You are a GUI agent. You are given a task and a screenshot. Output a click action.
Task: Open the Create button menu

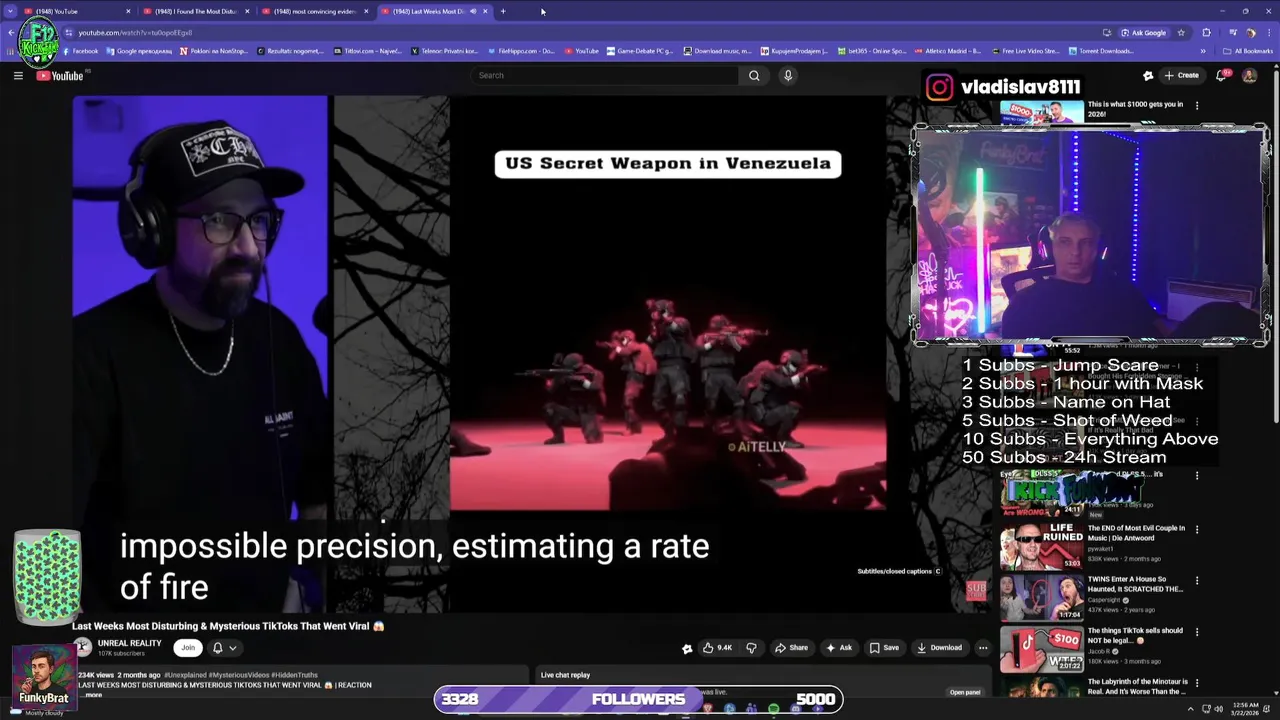tap(1181, 75)
